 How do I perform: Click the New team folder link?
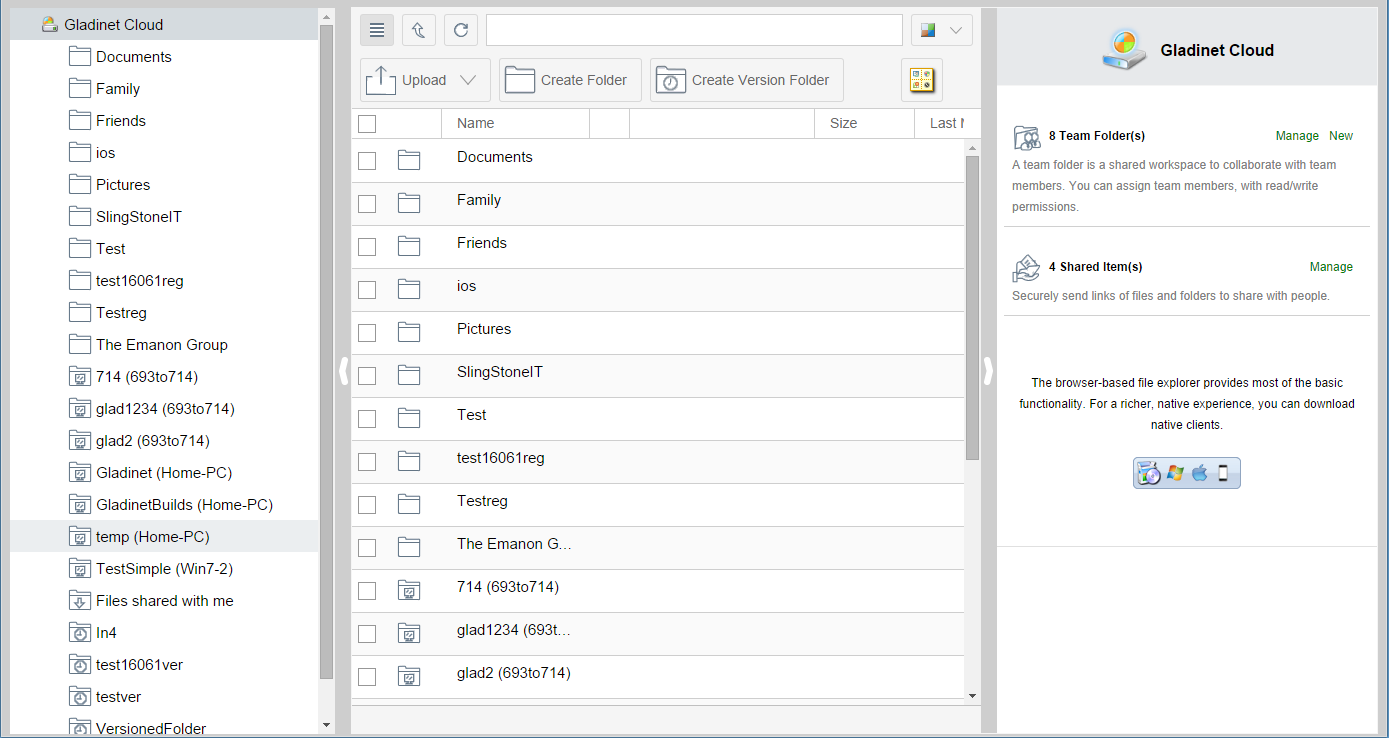1341,136
